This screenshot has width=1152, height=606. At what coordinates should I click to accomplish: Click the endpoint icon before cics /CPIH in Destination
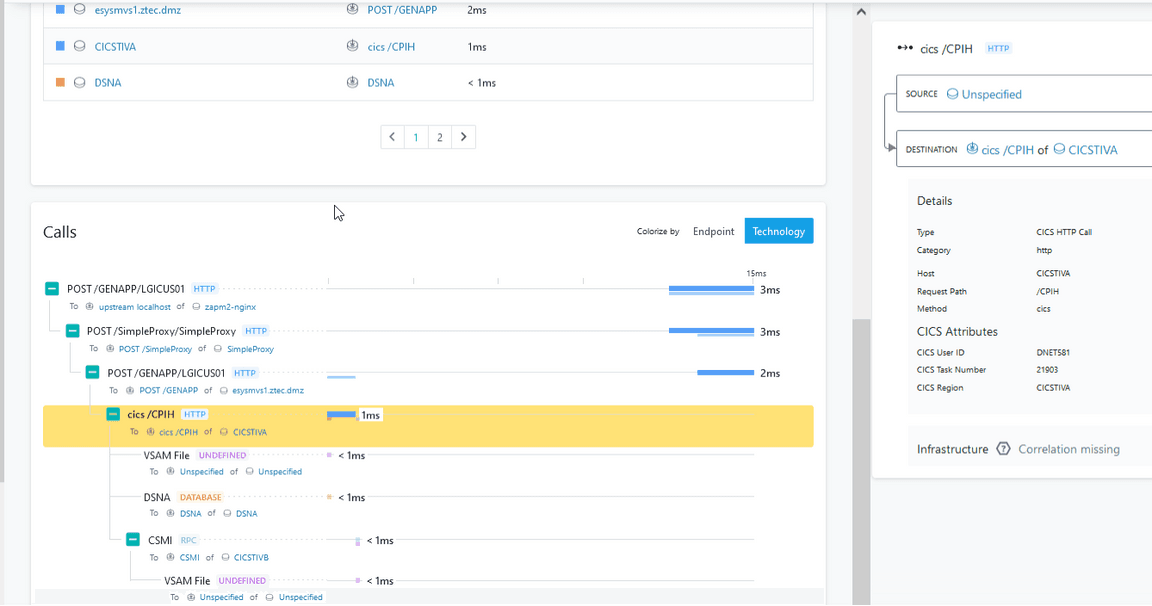coord(972,149)
